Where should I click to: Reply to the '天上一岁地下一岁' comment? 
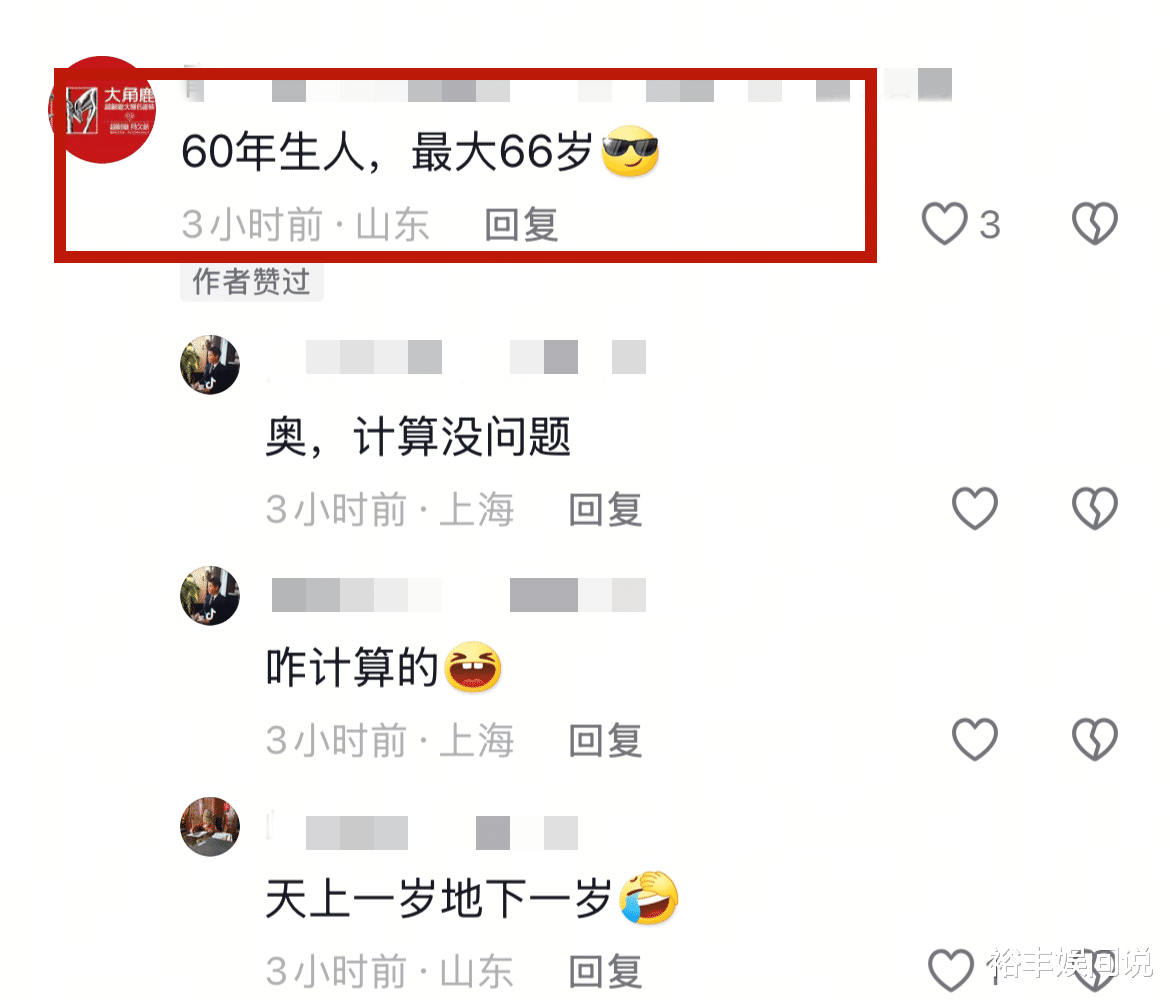click(605, 972)
